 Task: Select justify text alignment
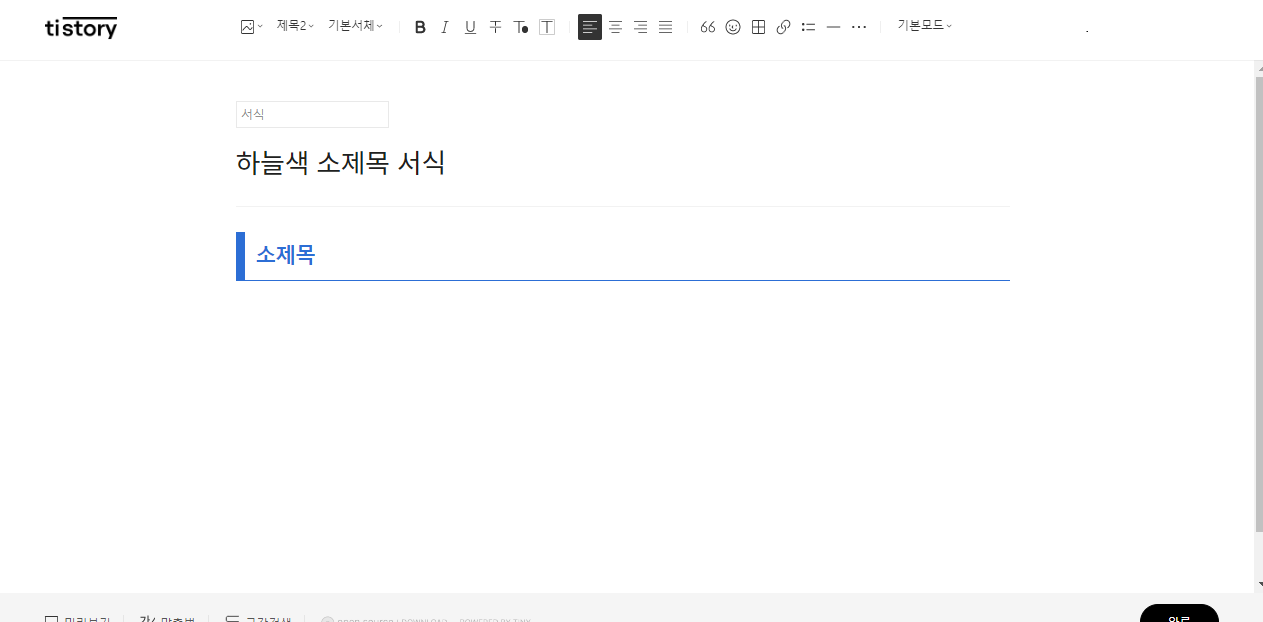pos(665,27)
